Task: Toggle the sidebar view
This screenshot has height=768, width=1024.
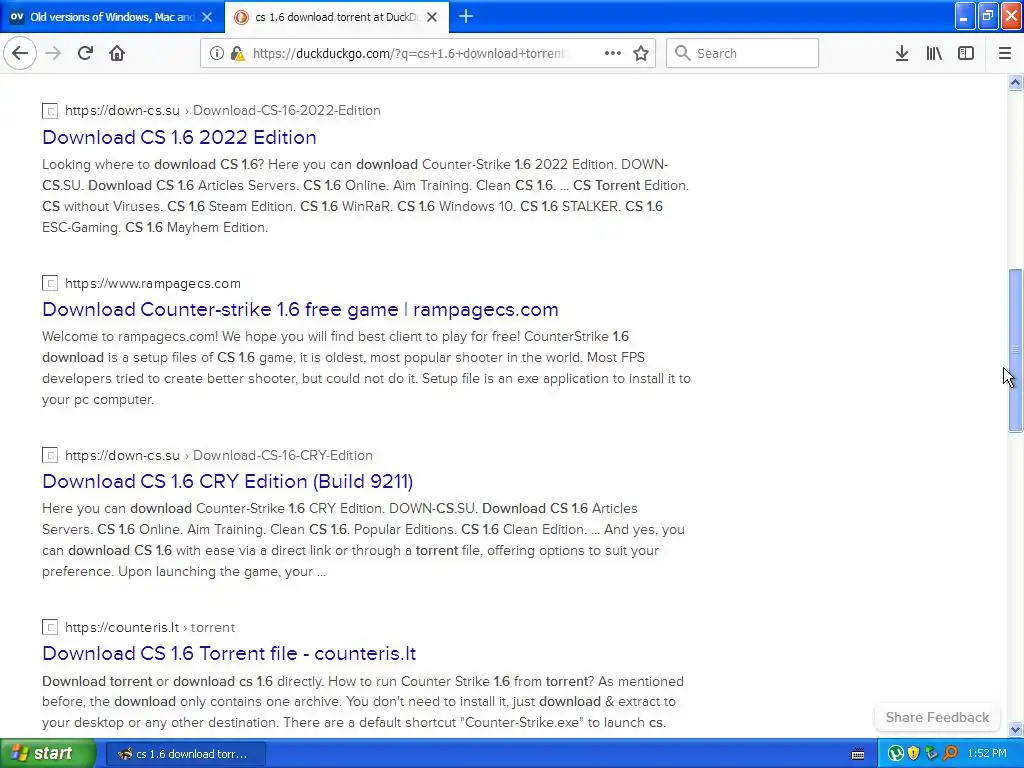Action: (966, 54)
